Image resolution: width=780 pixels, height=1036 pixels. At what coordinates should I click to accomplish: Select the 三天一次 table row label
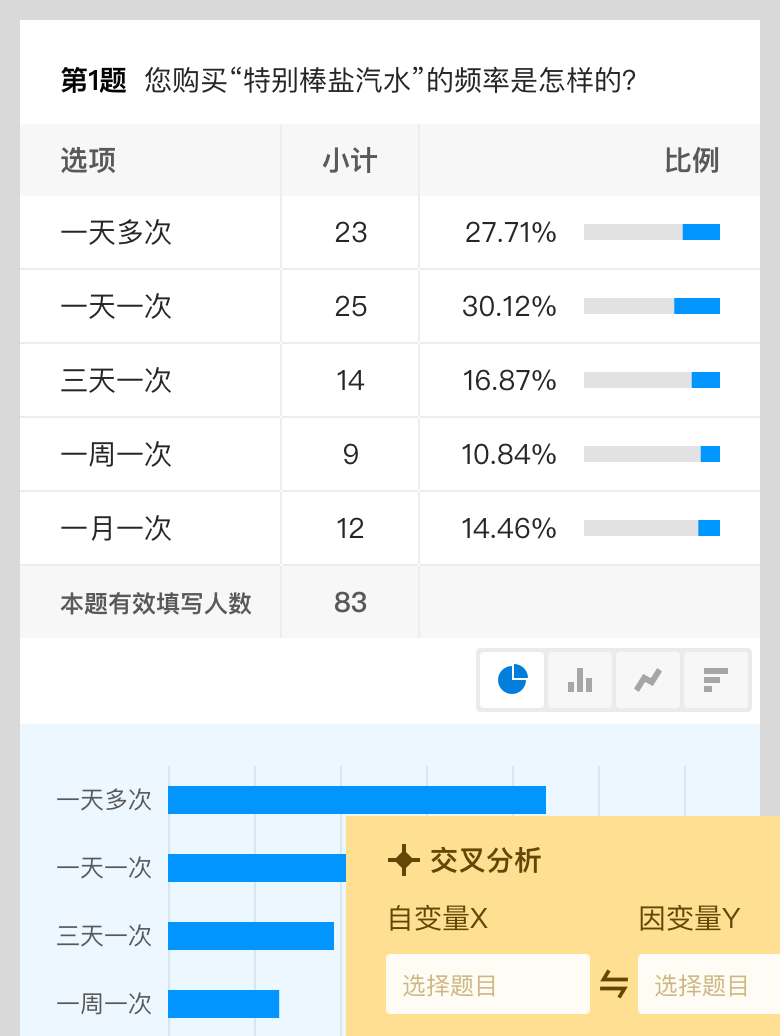(116, 380)
